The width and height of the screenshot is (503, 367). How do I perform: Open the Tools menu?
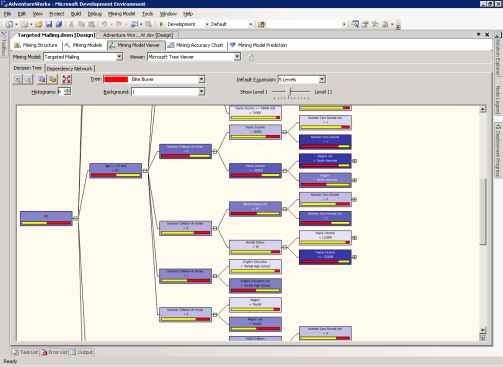tap(147, 14)
